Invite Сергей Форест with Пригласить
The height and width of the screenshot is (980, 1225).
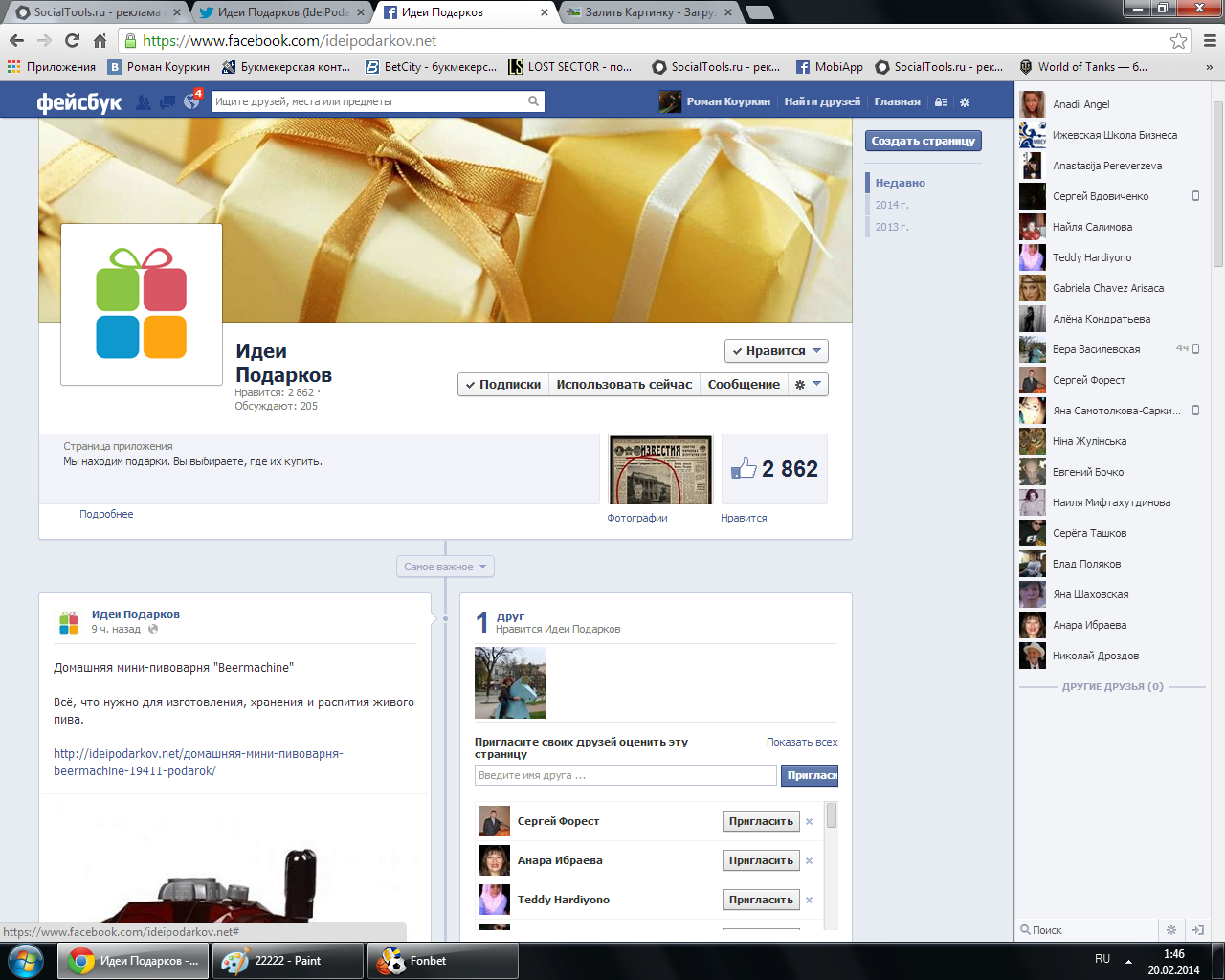coord(761,821)
